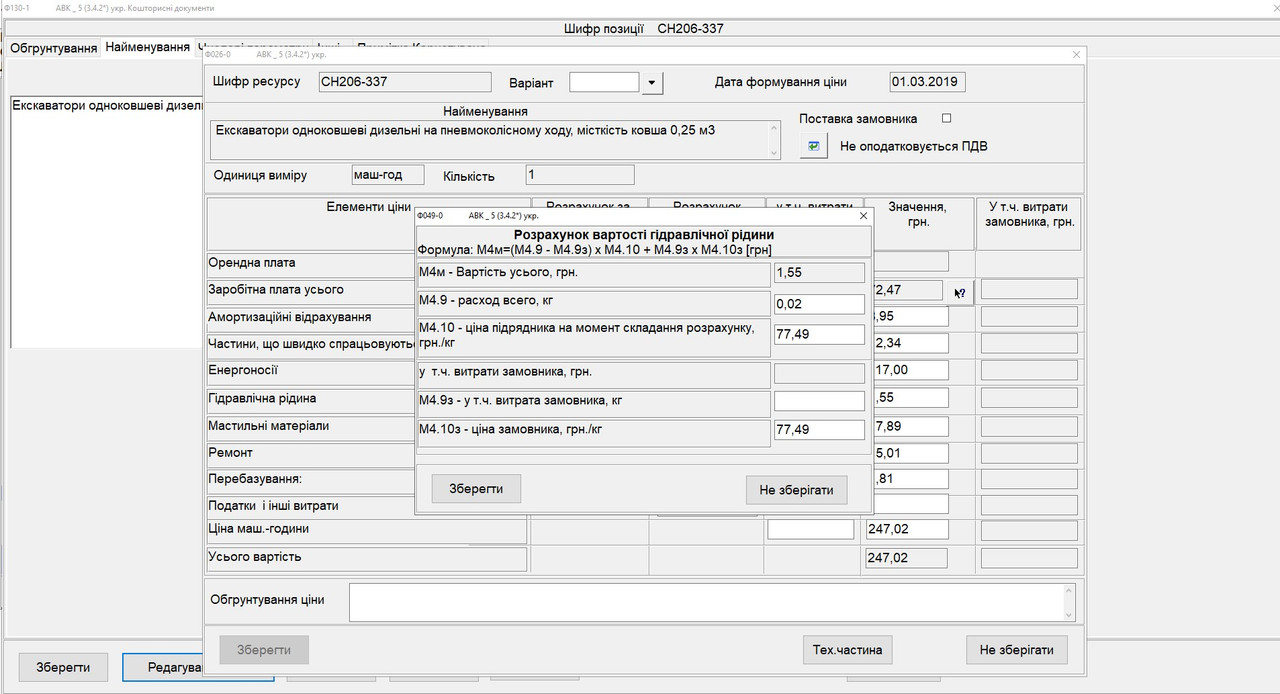Click the 'Усього вартість' row label
The width and height of the screenshot is (1280, 694).
click(254, 557)
